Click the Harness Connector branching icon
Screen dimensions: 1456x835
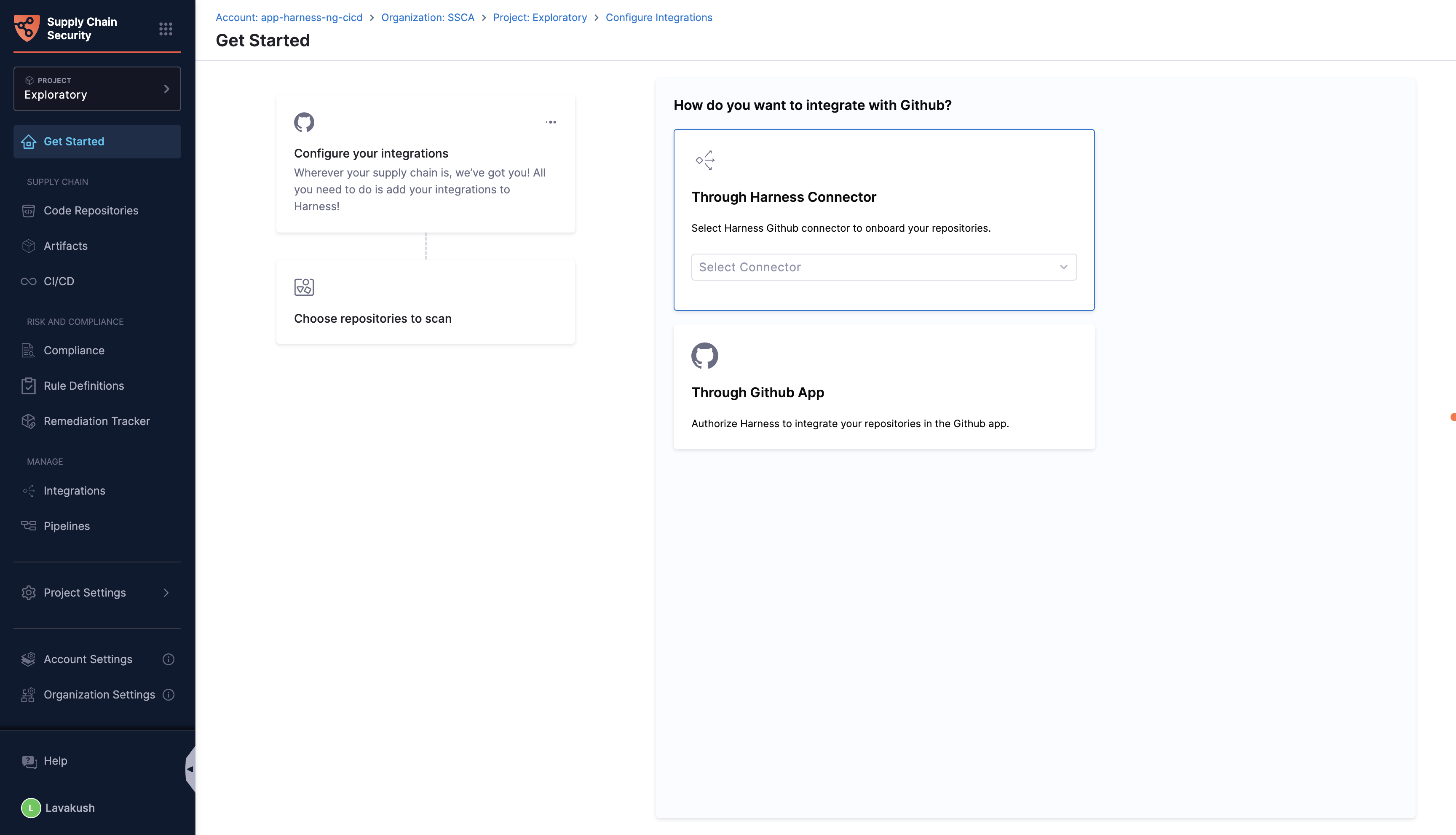coord(705,160)
